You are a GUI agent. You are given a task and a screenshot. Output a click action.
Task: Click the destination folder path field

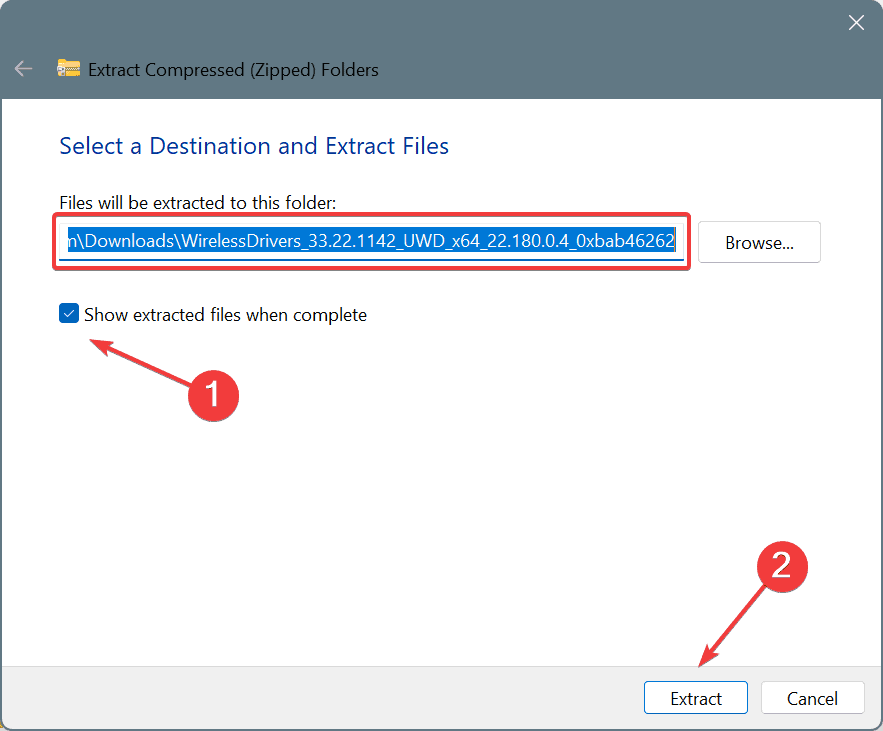[x=371, y=242]
